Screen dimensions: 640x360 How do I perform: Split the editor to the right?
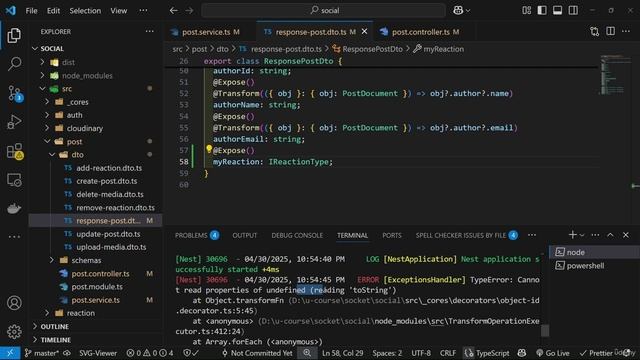click(x=611, y=31)
